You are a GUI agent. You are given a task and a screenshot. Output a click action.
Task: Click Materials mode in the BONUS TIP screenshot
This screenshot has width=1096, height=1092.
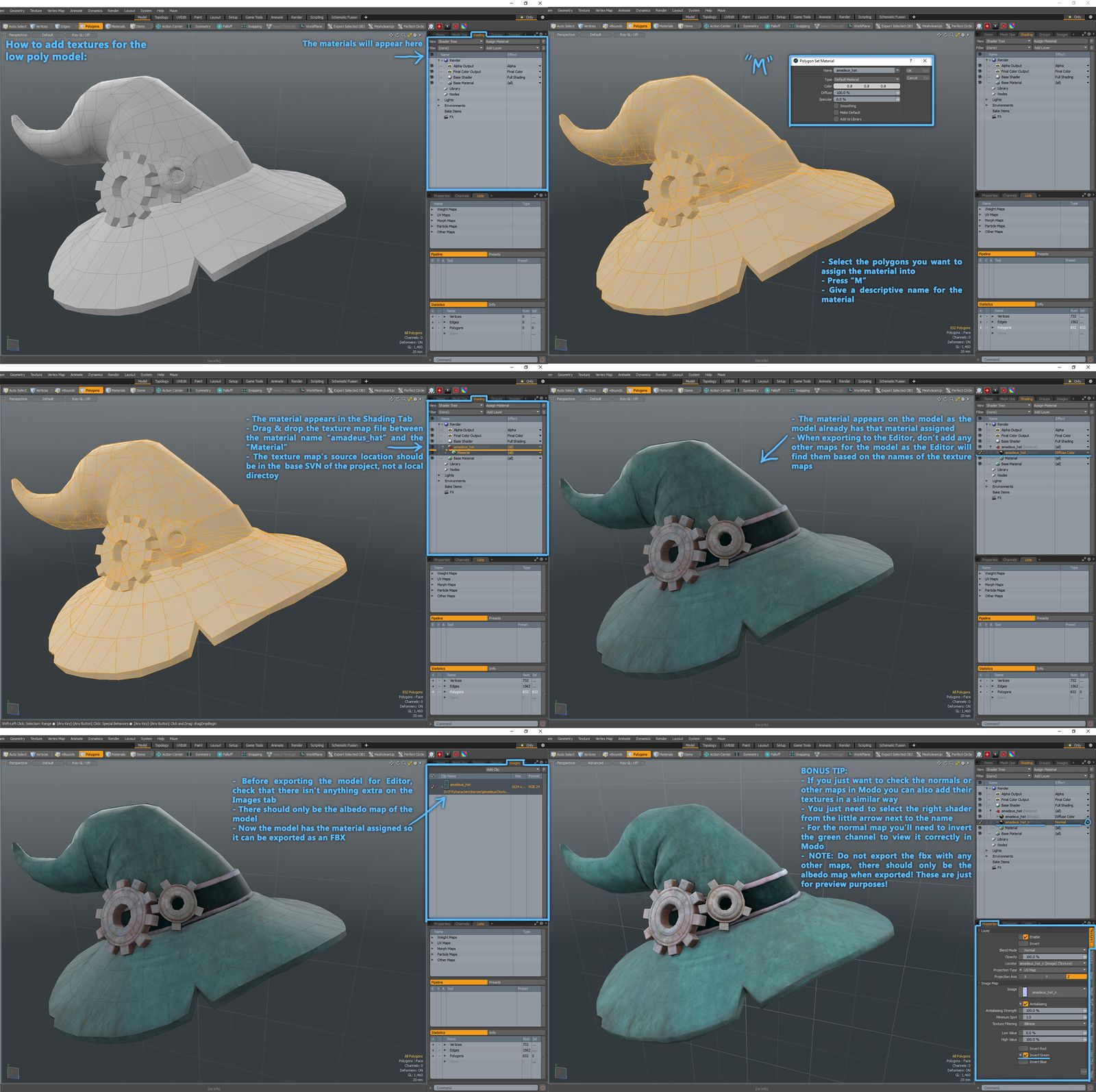pyautogui.click(x=664, y=754)
